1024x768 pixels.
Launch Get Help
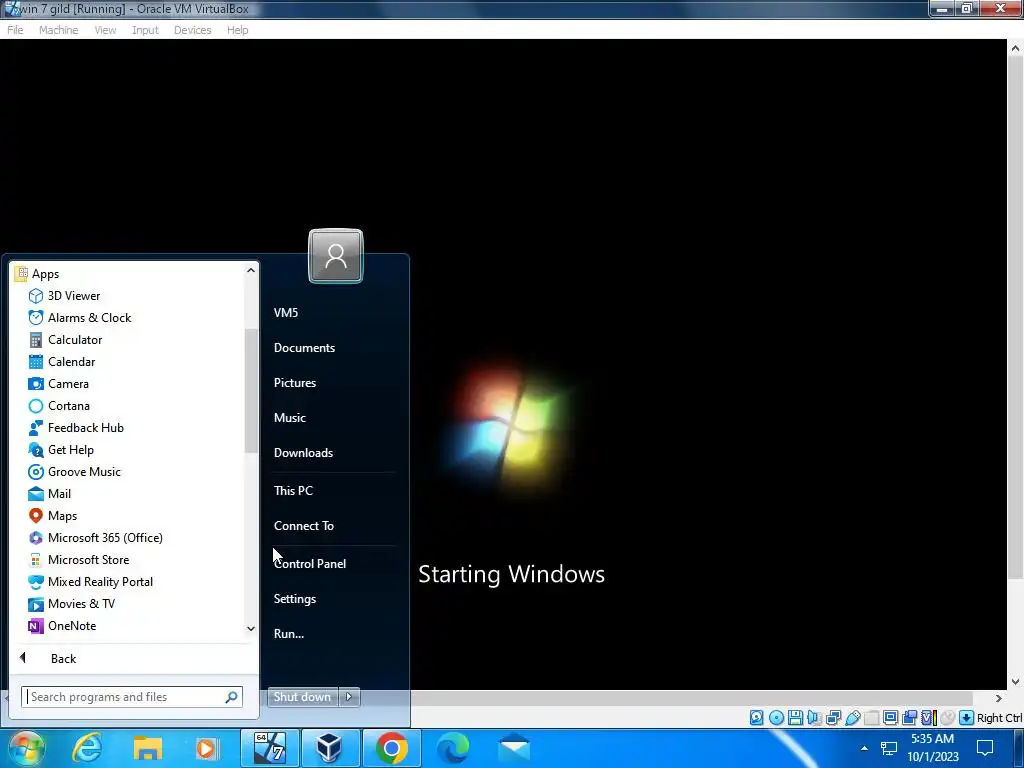(x=61, y=450)
